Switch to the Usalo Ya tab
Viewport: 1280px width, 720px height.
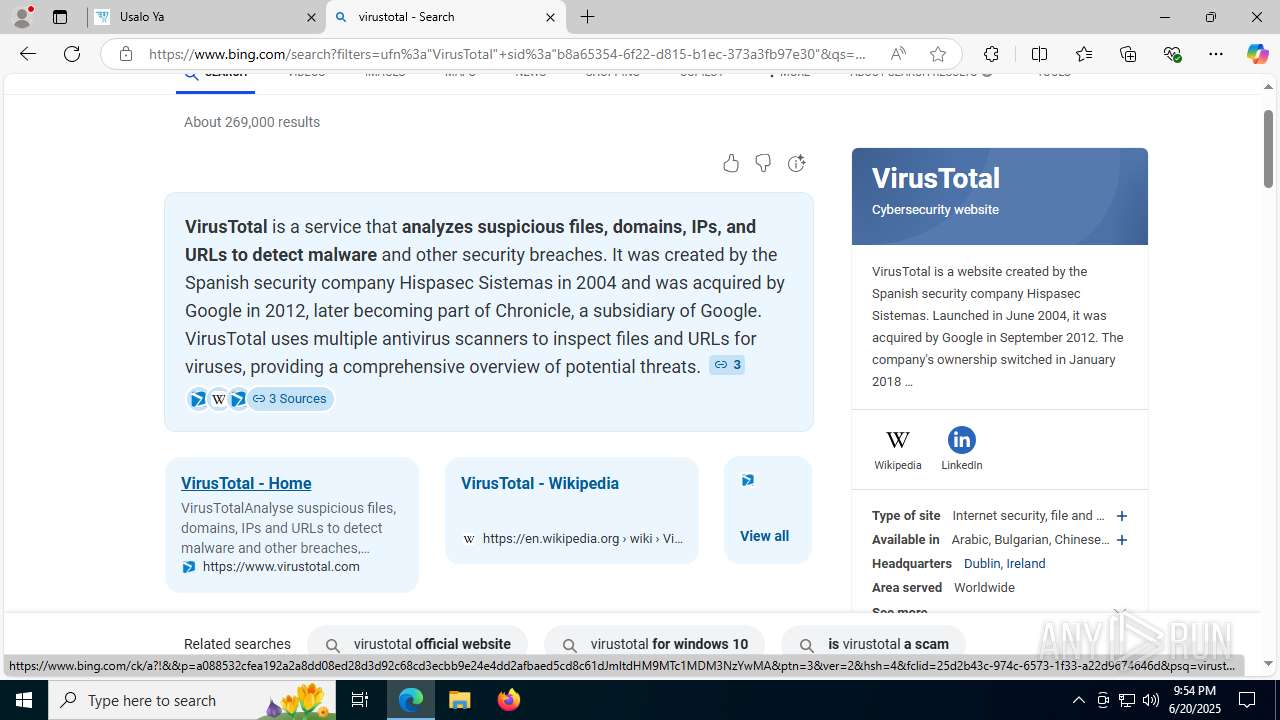pyautogui.click(x=207, y=17)
